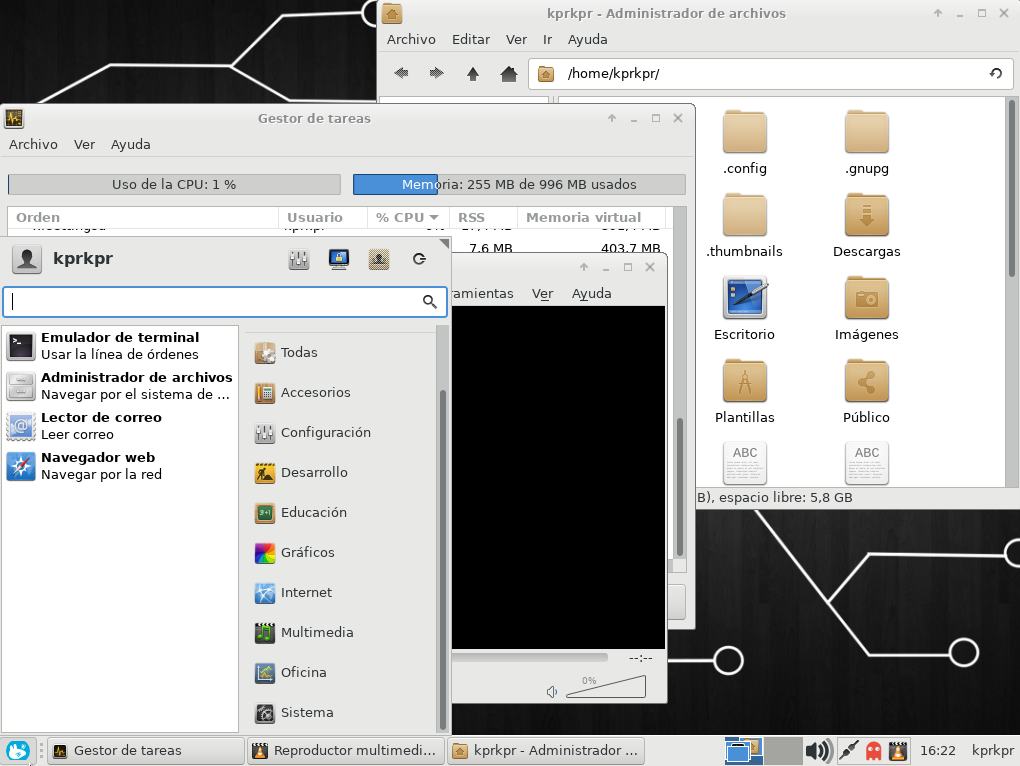This screenshot has width=1020, height=766.
Task: Open Archivo menu in Gestor de tareas
Action: [x=33, y=144]
